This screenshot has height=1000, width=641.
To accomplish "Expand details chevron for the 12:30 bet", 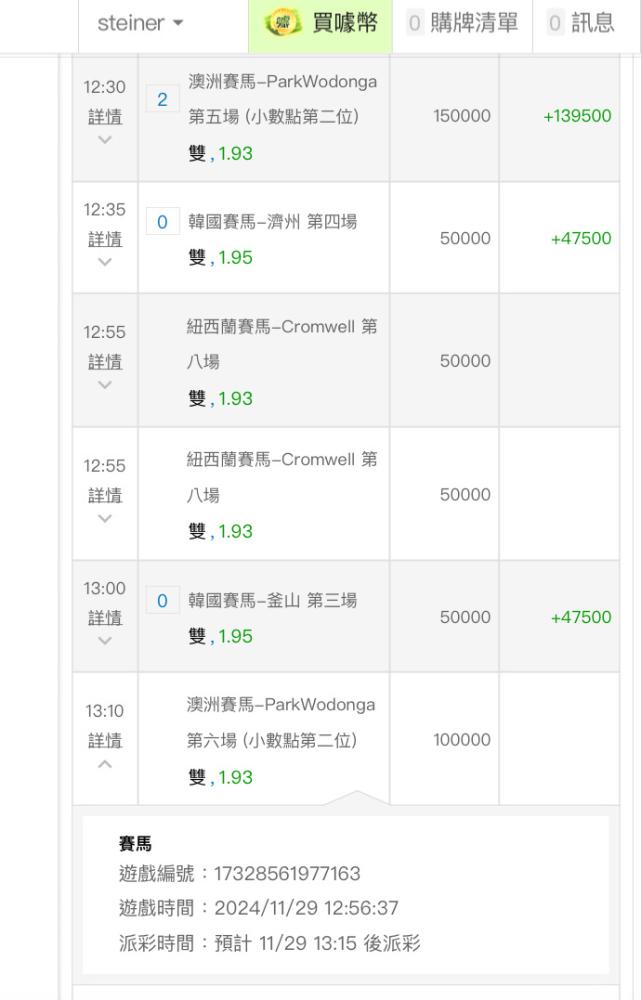I will coord(105,140).
